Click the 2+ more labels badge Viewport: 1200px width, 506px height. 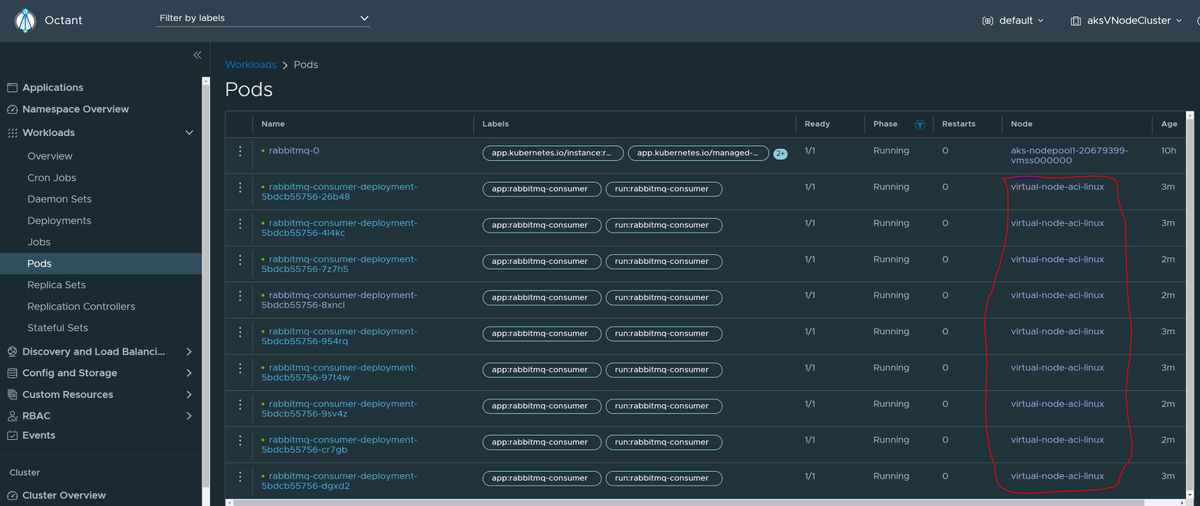(x=781, y=154)
